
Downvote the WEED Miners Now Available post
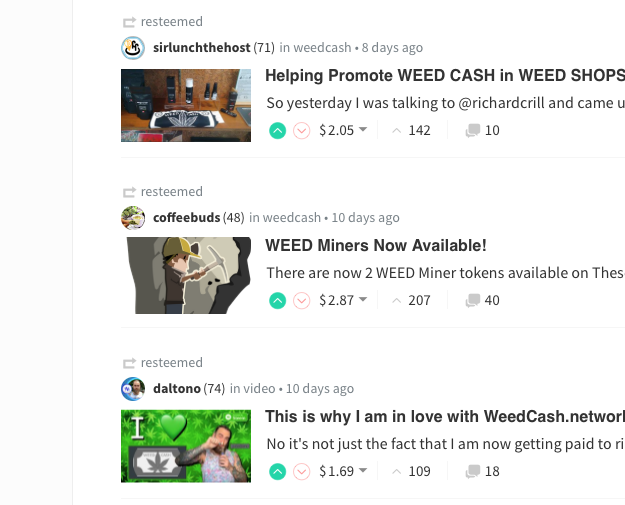[302, 301]
